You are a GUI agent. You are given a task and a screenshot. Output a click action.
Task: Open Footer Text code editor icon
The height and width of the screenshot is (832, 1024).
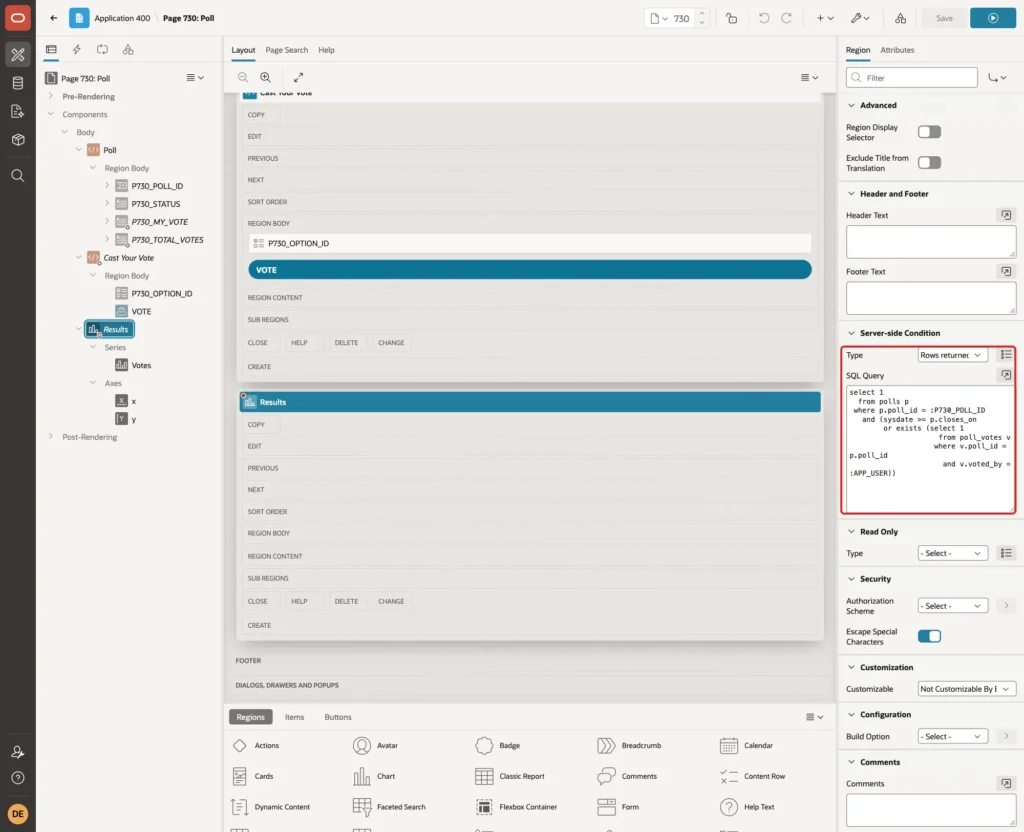pos(1006,271)
